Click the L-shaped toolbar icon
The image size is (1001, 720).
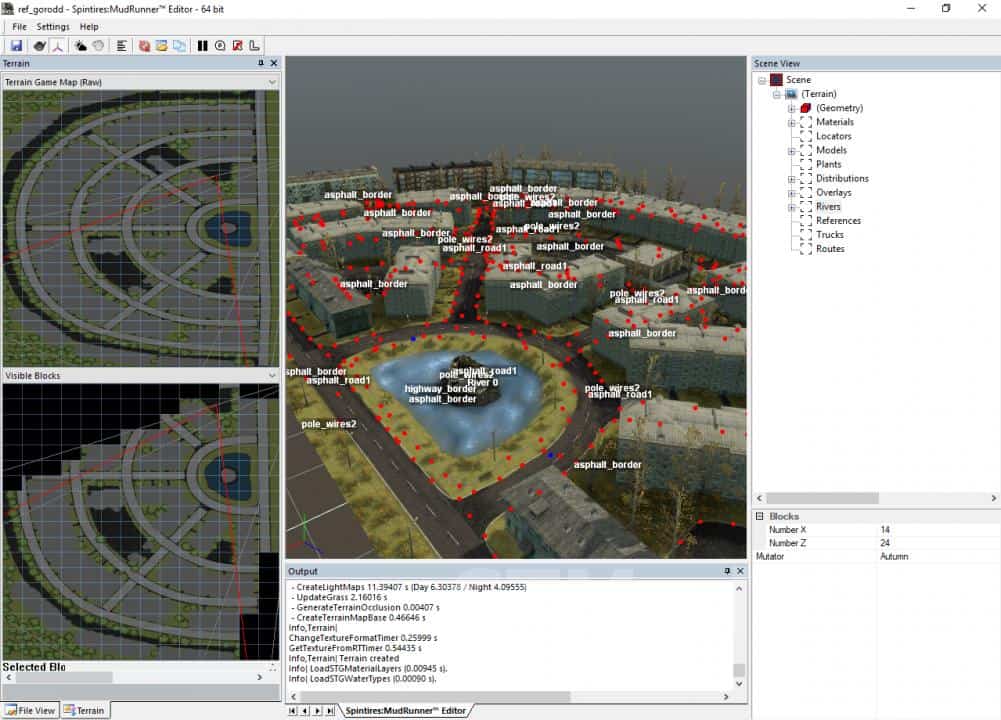254,46
